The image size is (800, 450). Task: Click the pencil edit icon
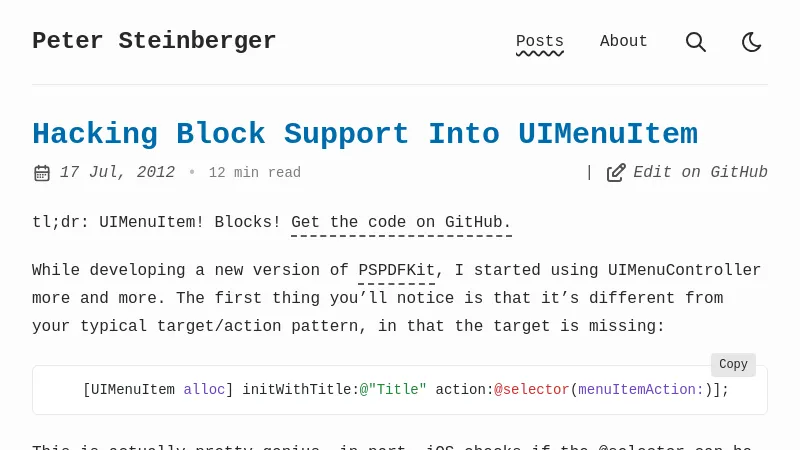[616, 173]
